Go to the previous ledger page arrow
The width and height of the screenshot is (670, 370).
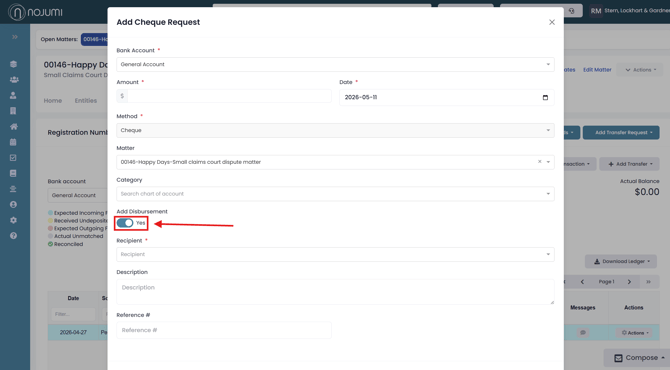pos(582,282)
